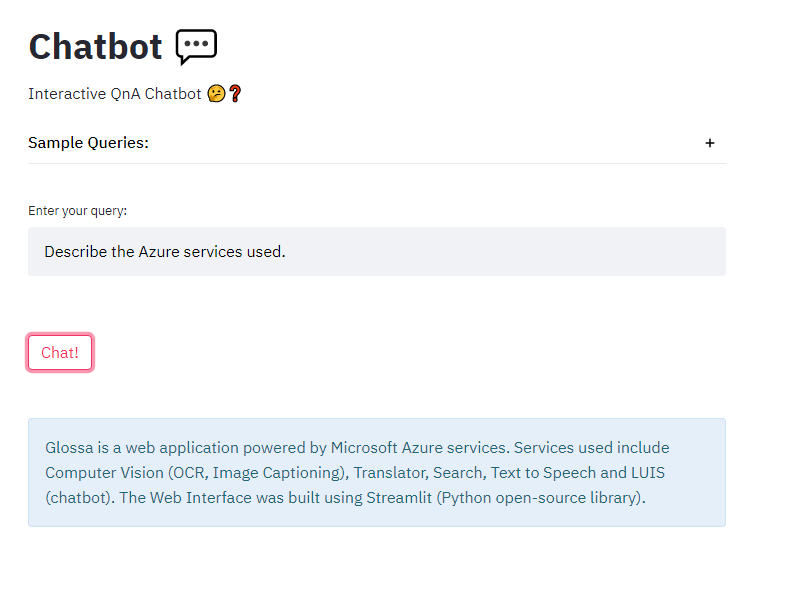Click the thinking face emoji
Viewport: 796px width, 591px height.
[x=215, y=94]
